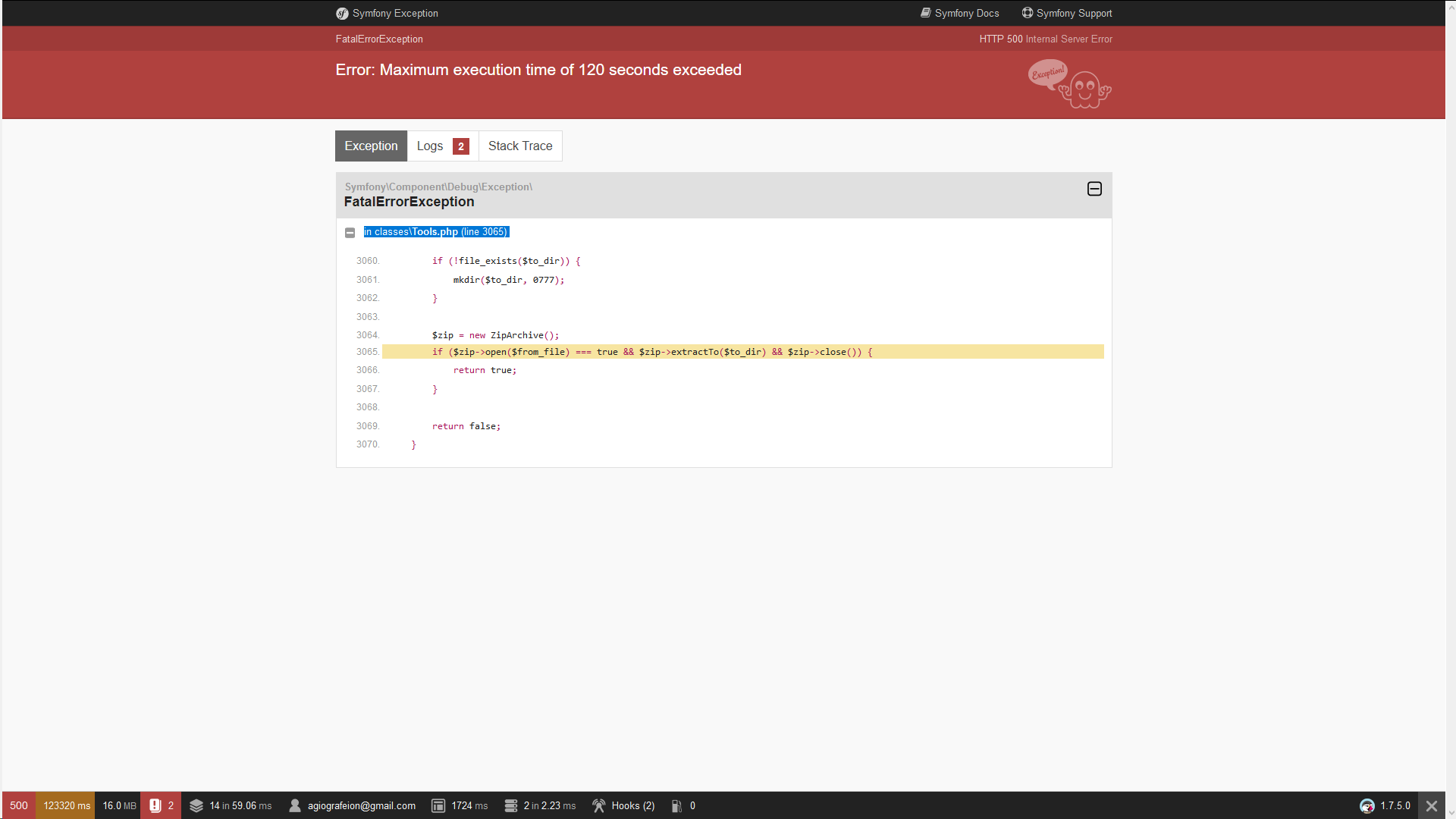Open the logs error icon panel

point(155,805)
